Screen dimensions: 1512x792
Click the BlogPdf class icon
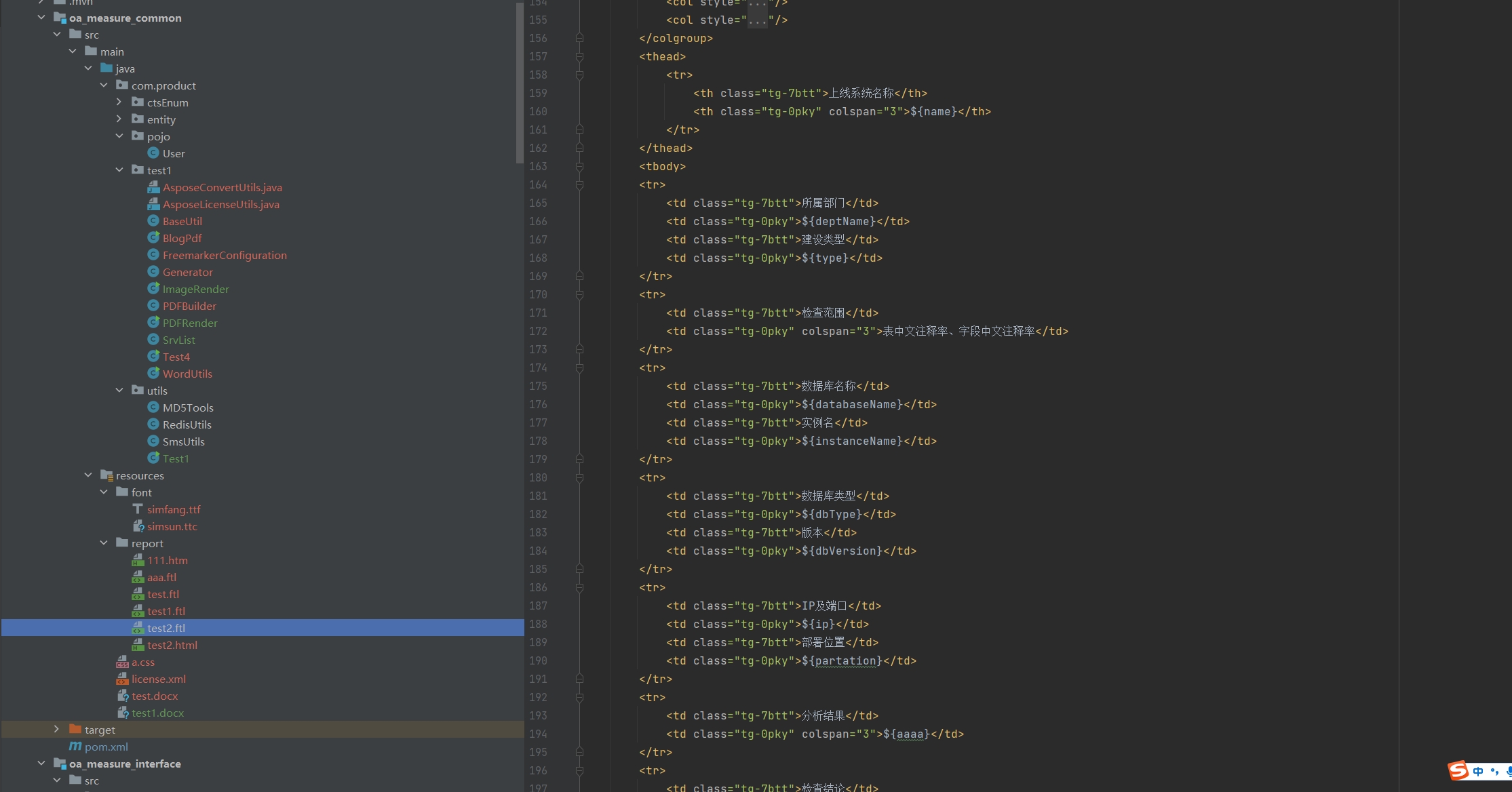[153, 238]
